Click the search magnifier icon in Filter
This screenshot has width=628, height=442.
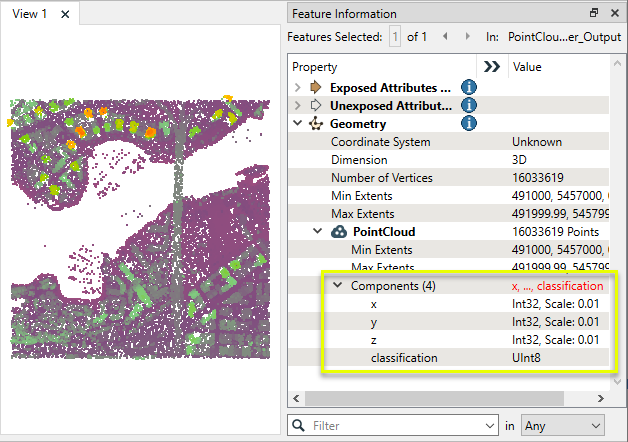[299, 426]
